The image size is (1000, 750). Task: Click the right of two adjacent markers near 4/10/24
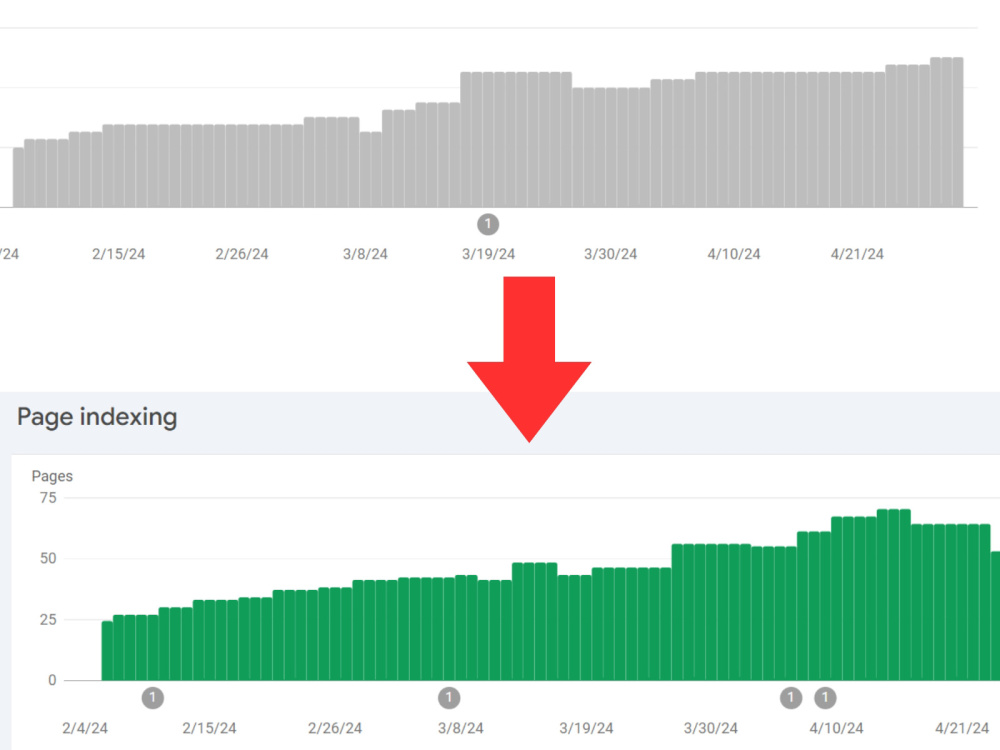pos(825,698)
